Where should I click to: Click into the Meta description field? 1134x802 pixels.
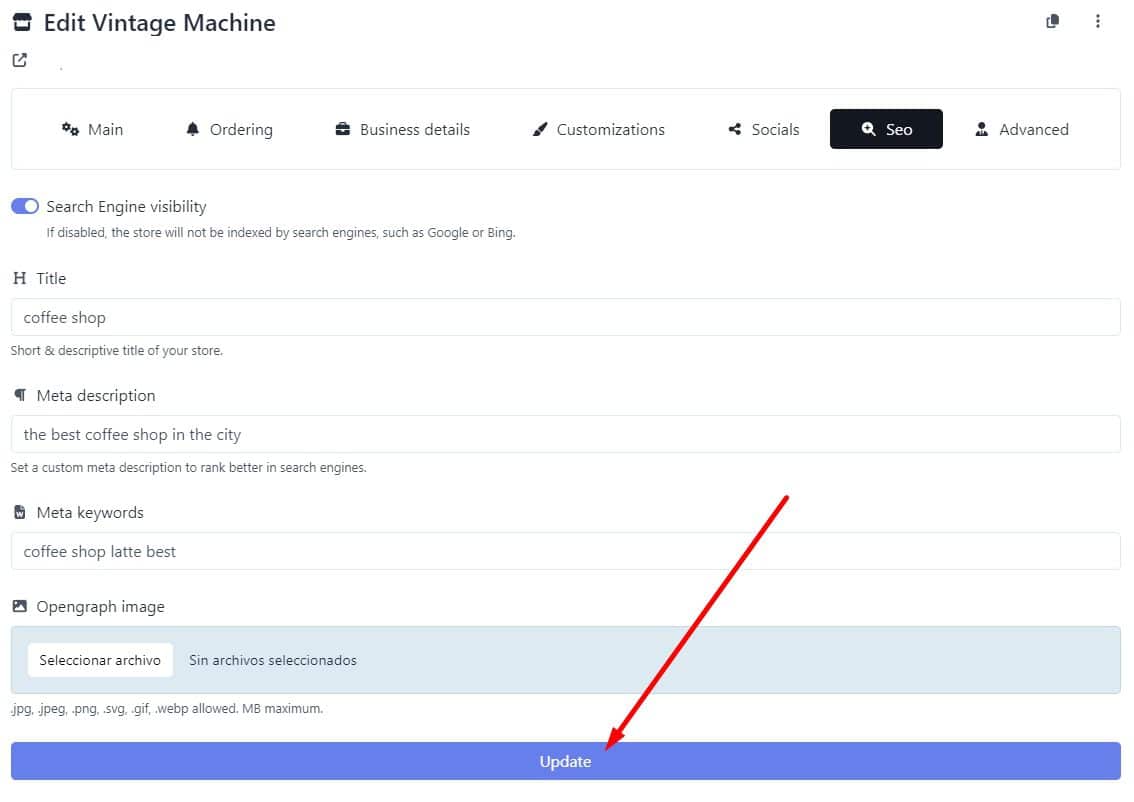[x=565, y=434]
